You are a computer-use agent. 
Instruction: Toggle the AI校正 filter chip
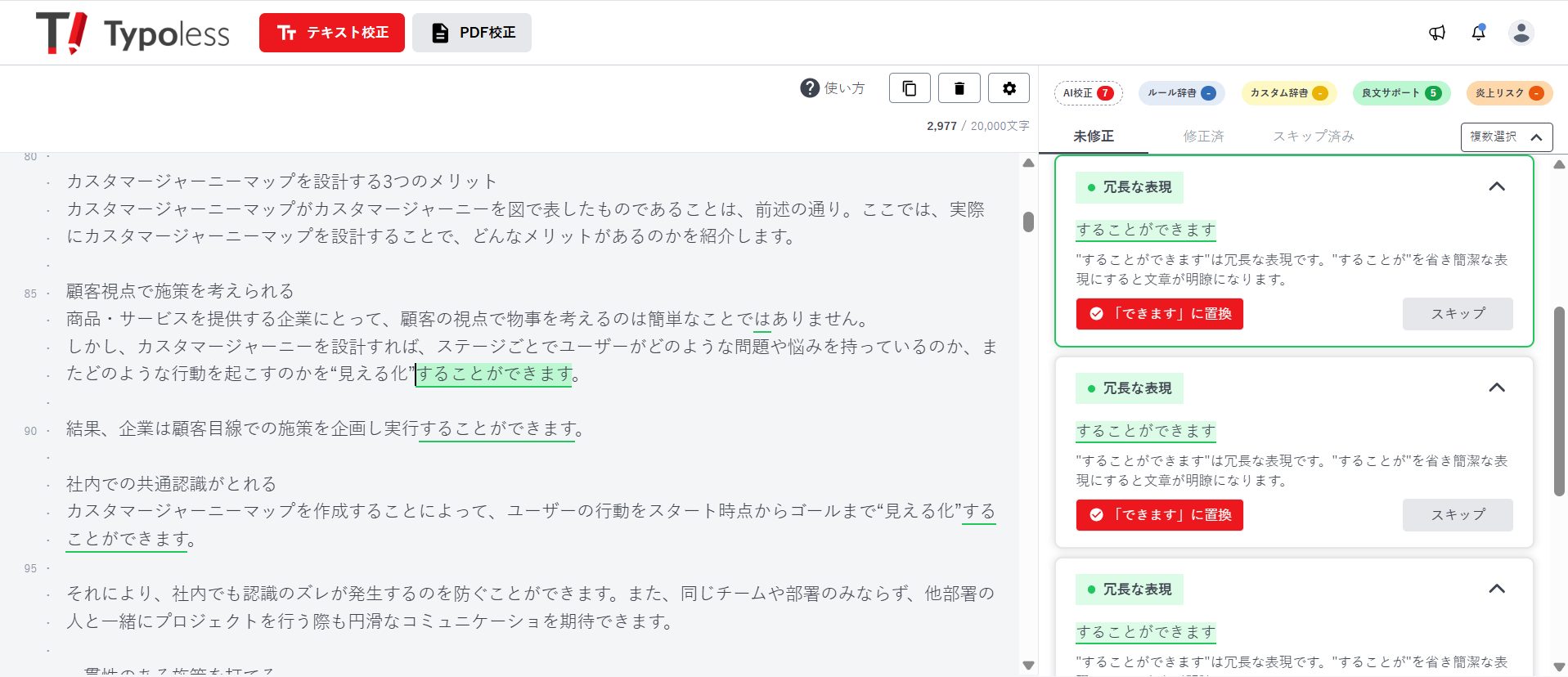pyautogui.click(x=1088, y=93)
